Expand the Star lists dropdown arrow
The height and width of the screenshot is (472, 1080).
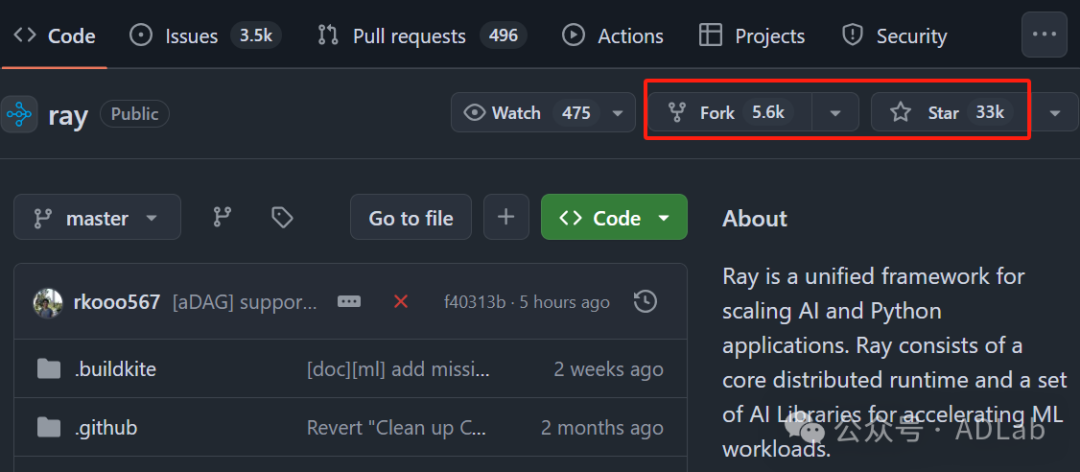[x=1055, y=112]
